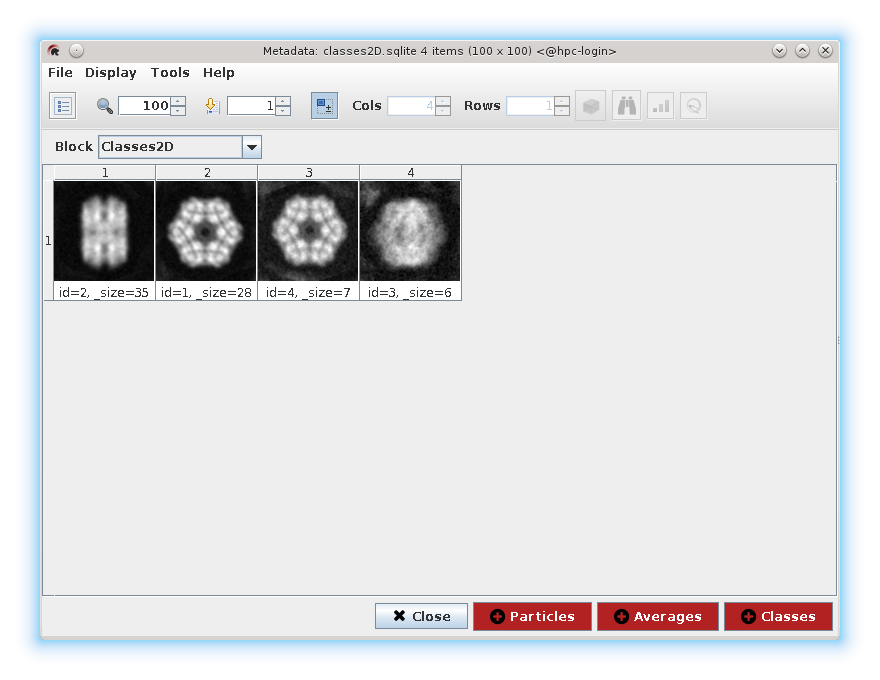Close the Metadata window with X
Viewport: 880px width, 680px height.
pyautogui.click(x=825, y=50)
